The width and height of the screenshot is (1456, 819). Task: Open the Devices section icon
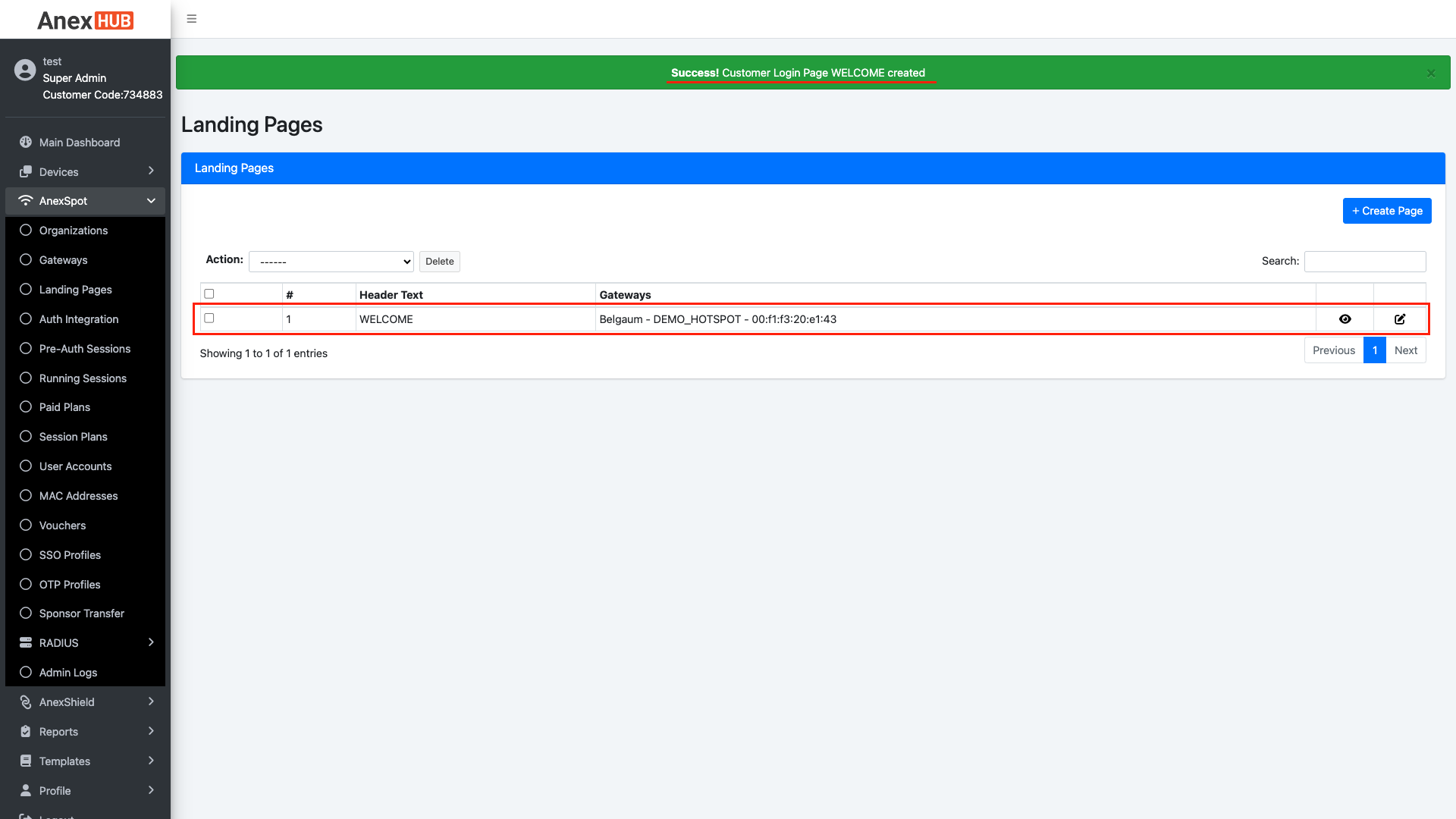click(x=26, y=171)
